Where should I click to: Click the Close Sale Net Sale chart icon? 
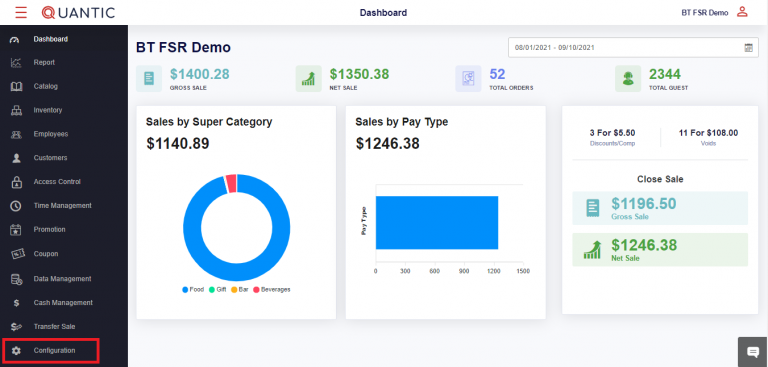[592, 249]
